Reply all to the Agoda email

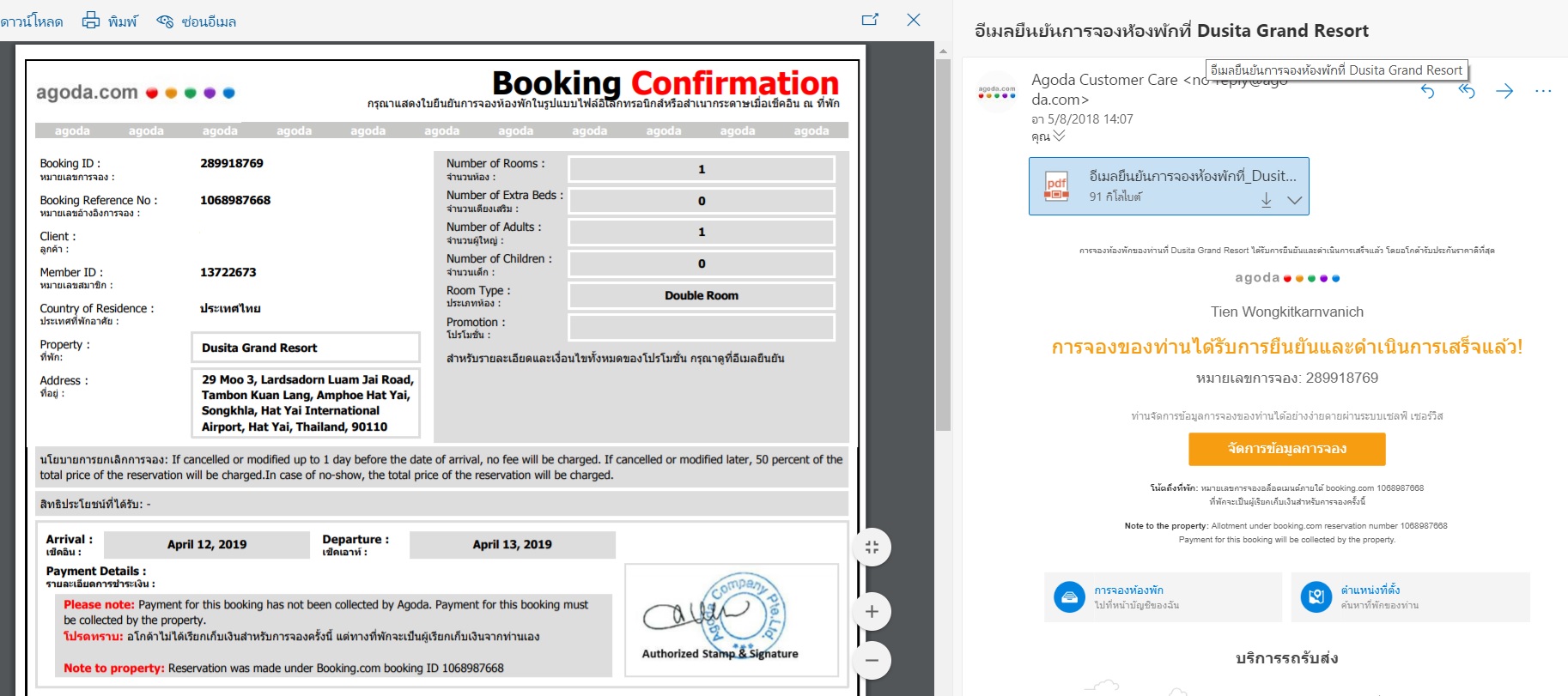1466,91
